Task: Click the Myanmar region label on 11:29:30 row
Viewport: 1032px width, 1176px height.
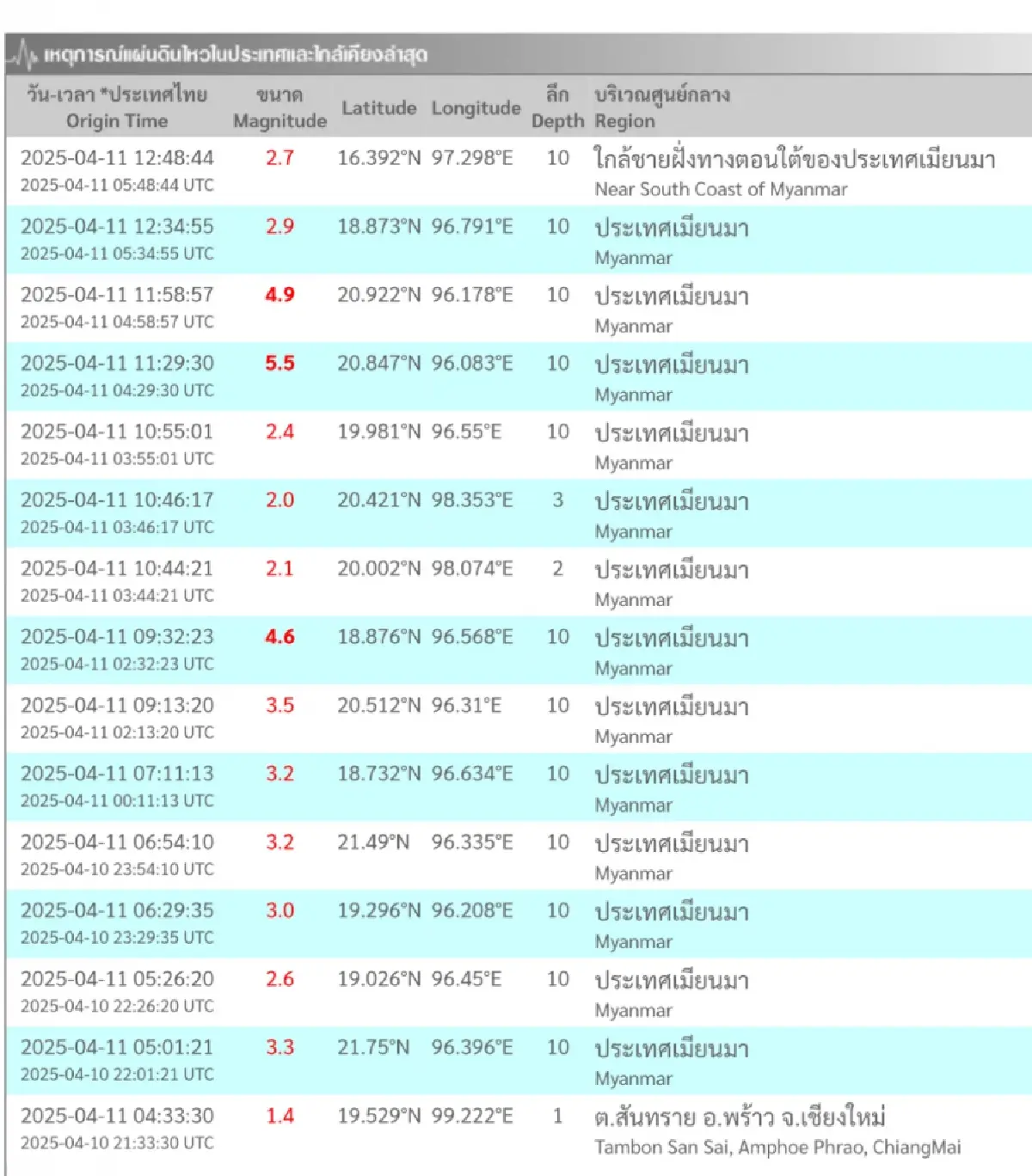Action: [632, 394]
